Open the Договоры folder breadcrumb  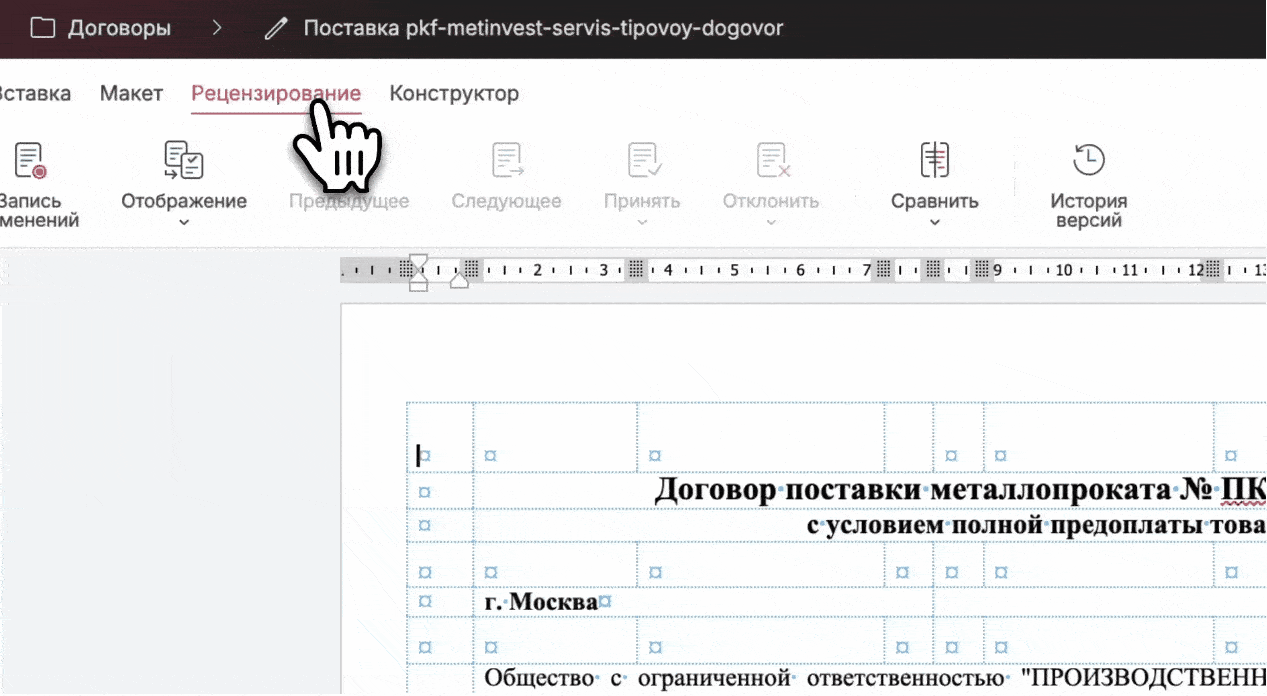tap(119, 28)
